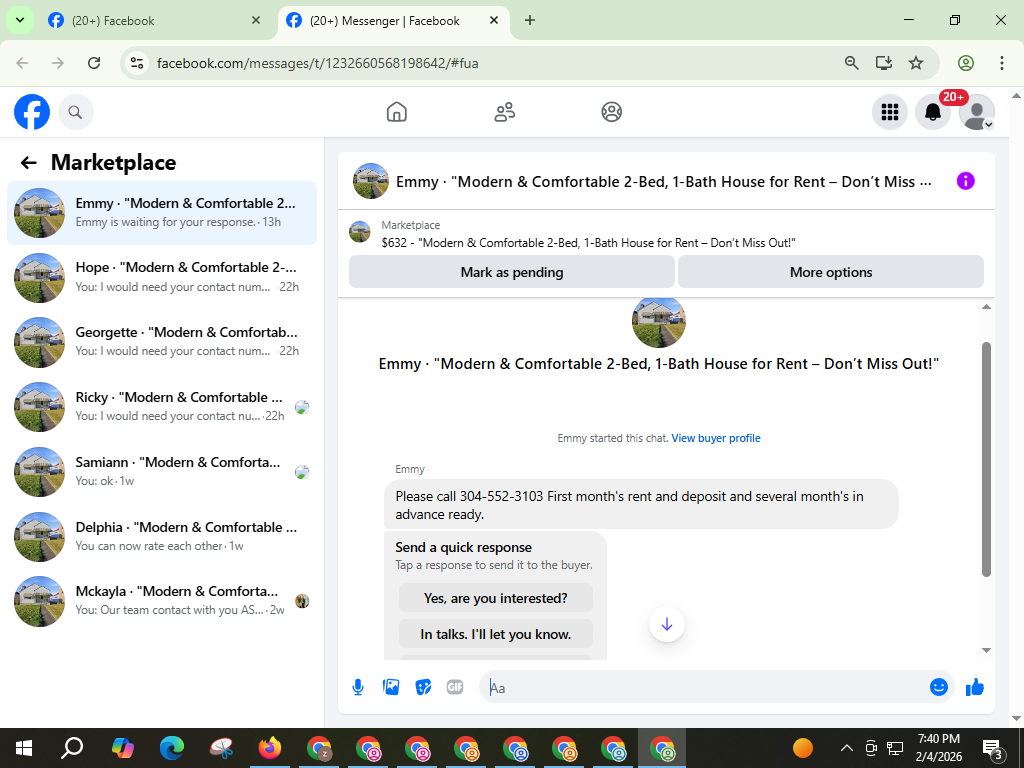Expand the tab search dropdown chevron
Viewport: 1024px width, 768px height.
tap(20, 20)
